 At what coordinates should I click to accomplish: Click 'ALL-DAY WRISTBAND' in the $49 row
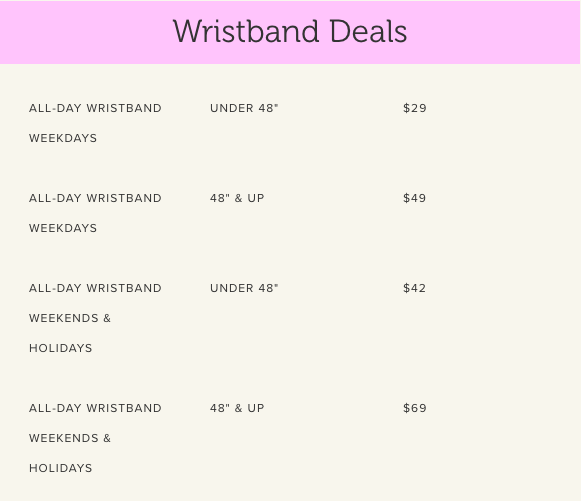point(95,198)
